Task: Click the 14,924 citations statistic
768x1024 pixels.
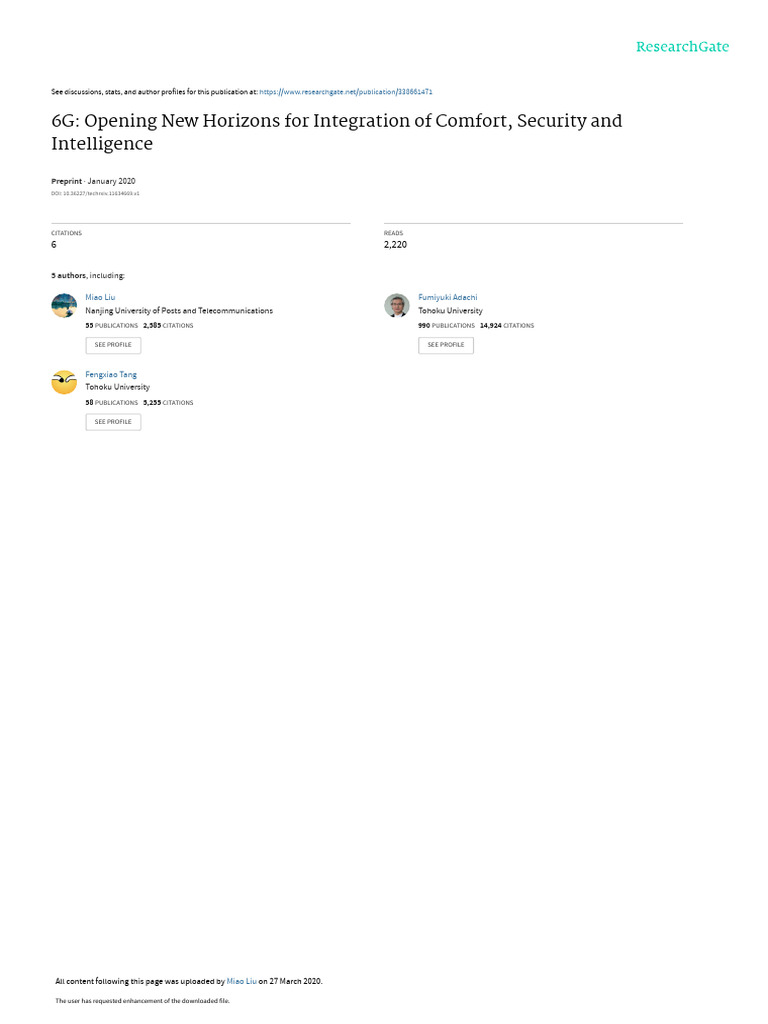Action: [x=507, y=325]
